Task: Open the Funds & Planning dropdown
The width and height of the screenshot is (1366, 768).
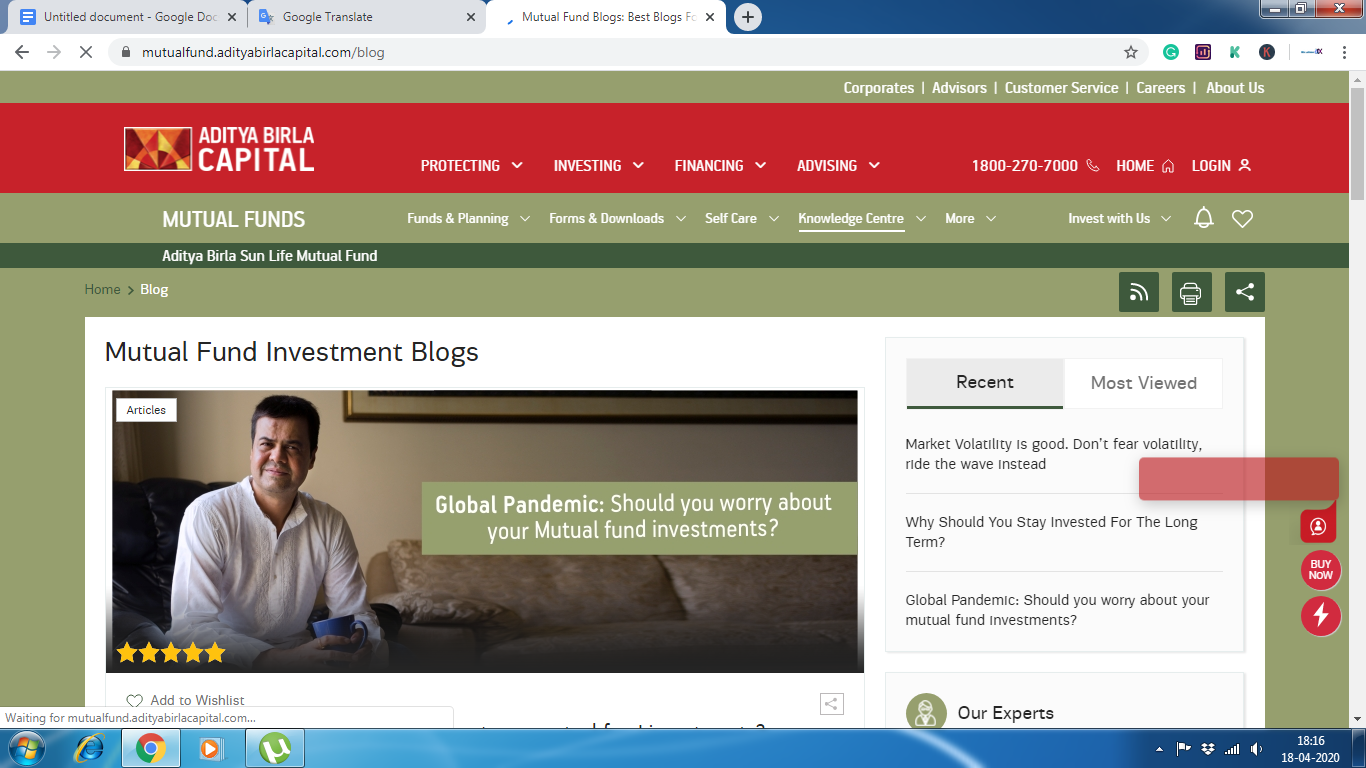Action: click(x=467, y=218)
